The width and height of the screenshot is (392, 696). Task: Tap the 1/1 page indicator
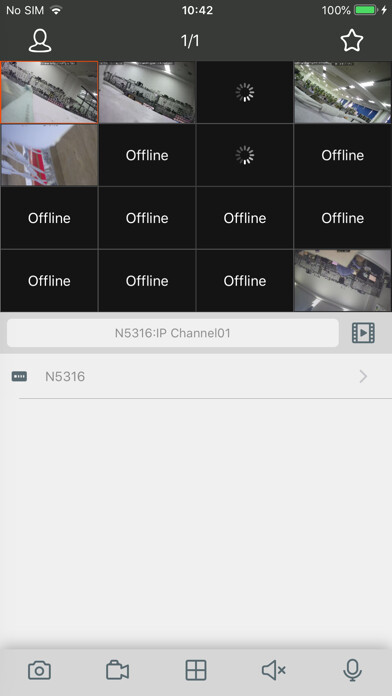pos(190,41)
